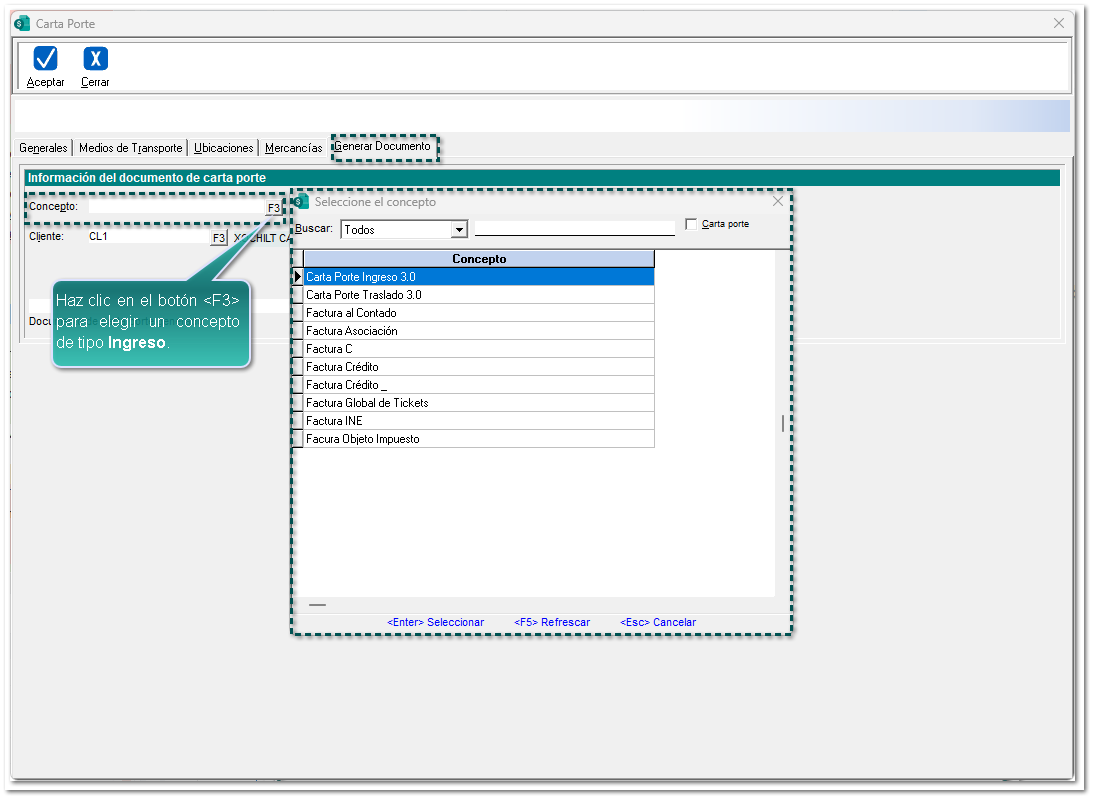Screen dimensions: 1093x799
Task: Click the vertical scrollbar handle in concept list
Action: pyautogui.click(x=783, y=423)
